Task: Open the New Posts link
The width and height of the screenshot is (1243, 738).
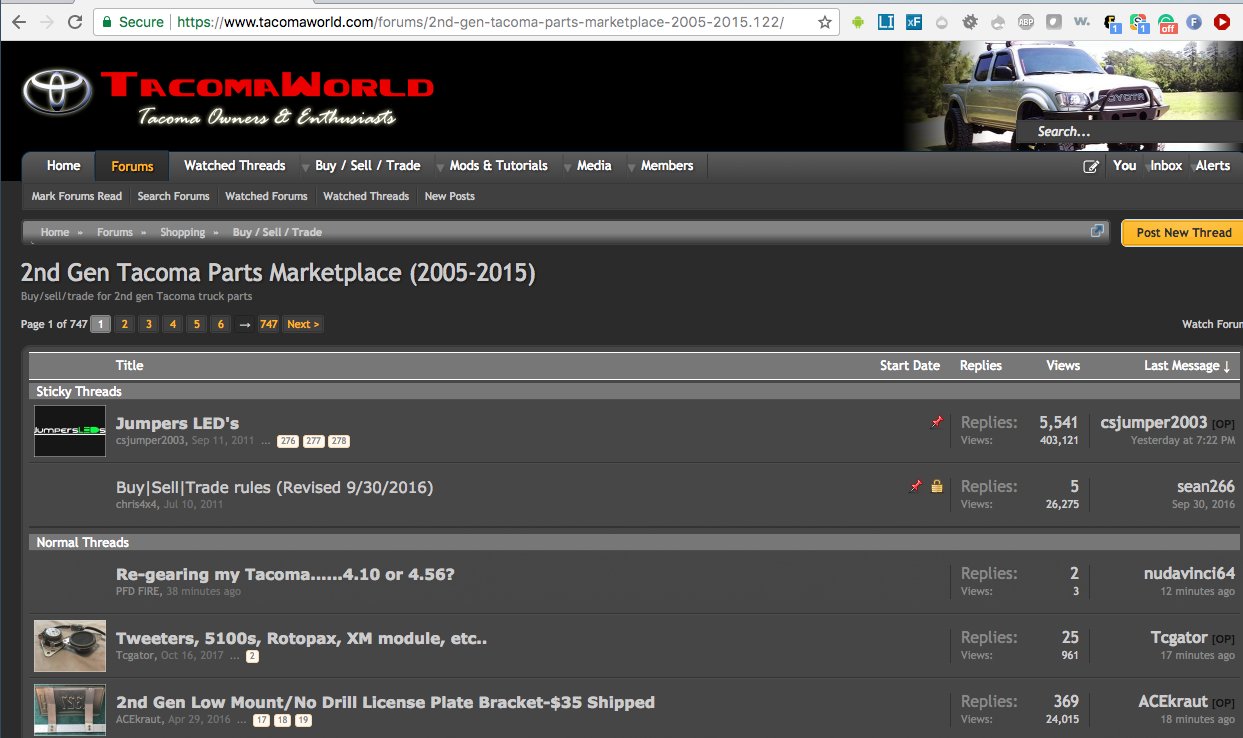Action: pyautogui.click(x=450, y=196)
